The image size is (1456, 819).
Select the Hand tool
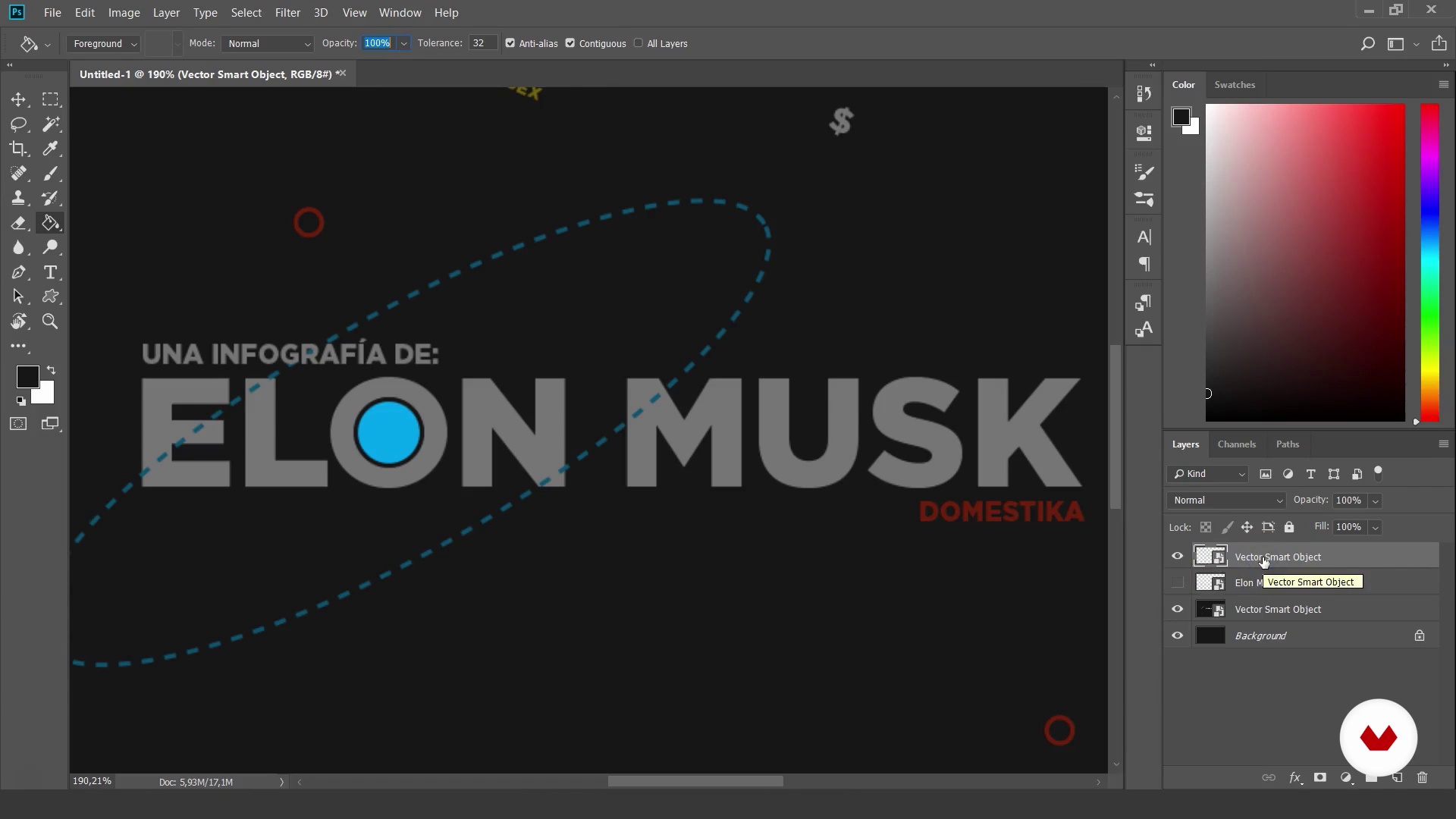18,322
